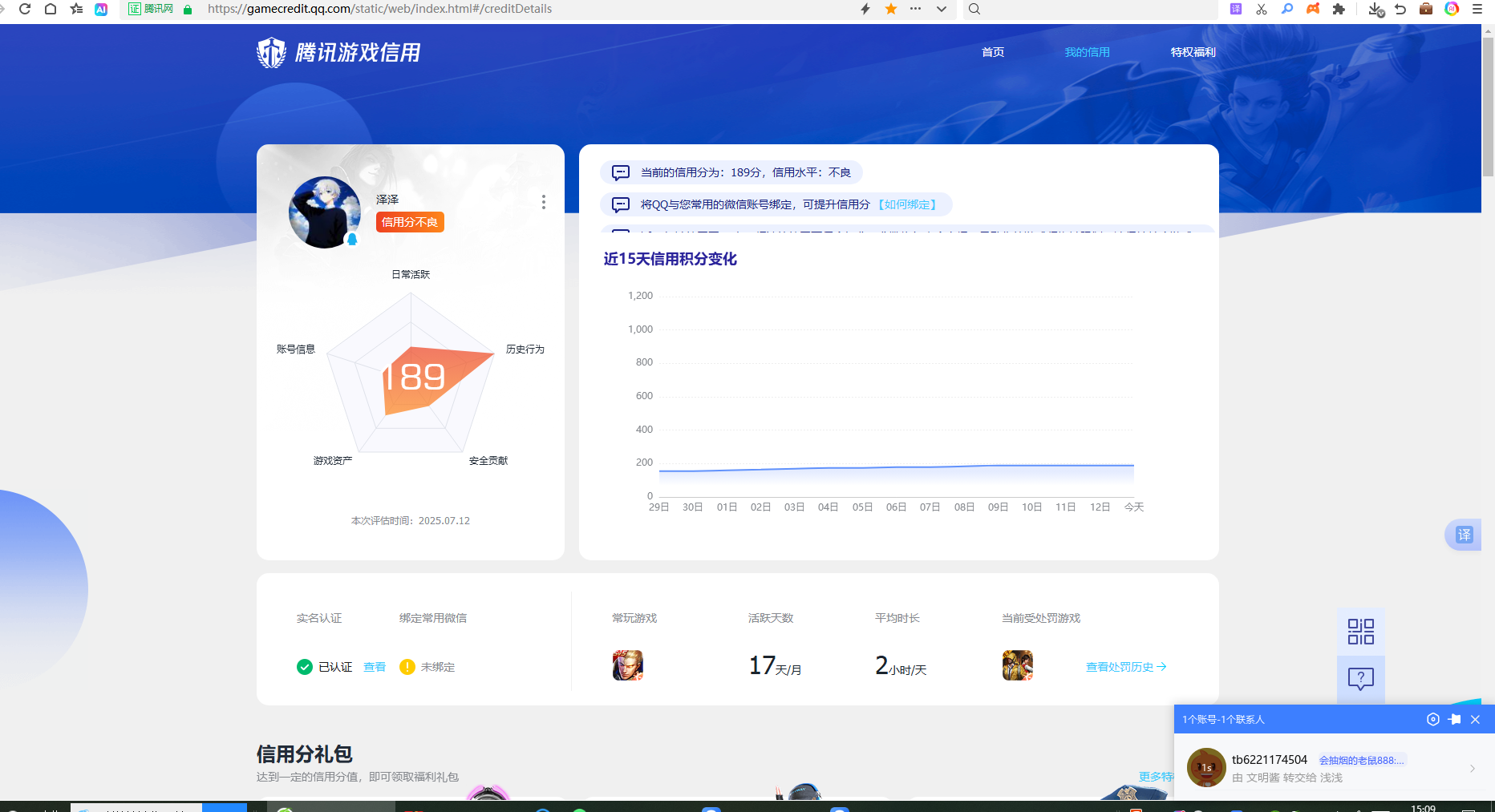Click the 泽泽 profile avatar
The image size is (1495, 812).
coord(325,212)
